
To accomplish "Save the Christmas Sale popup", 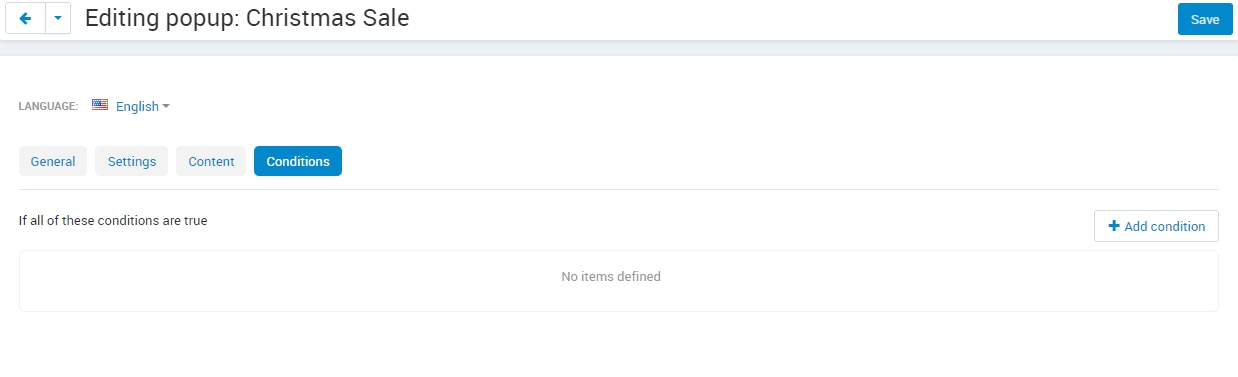I will pos(1205,19).
